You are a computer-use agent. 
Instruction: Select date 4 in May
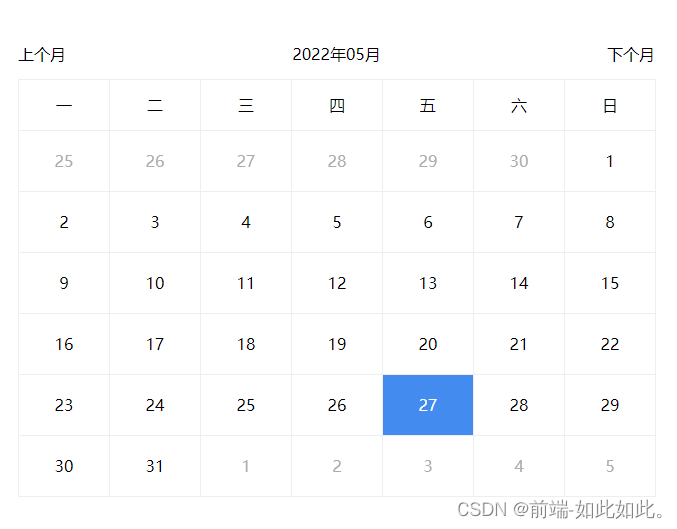(246, 222)
